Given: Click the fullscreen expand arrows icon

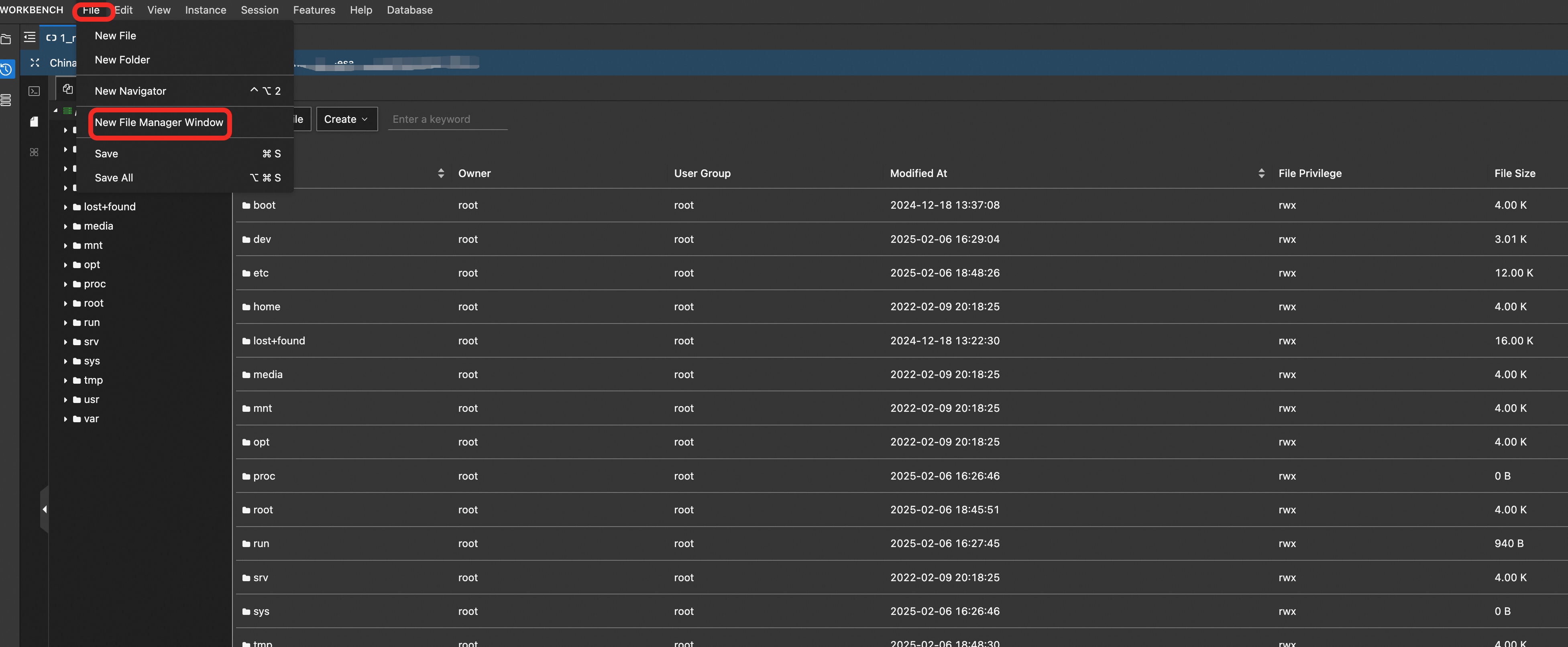Looking at the screenshot, I should coord(35,63).
